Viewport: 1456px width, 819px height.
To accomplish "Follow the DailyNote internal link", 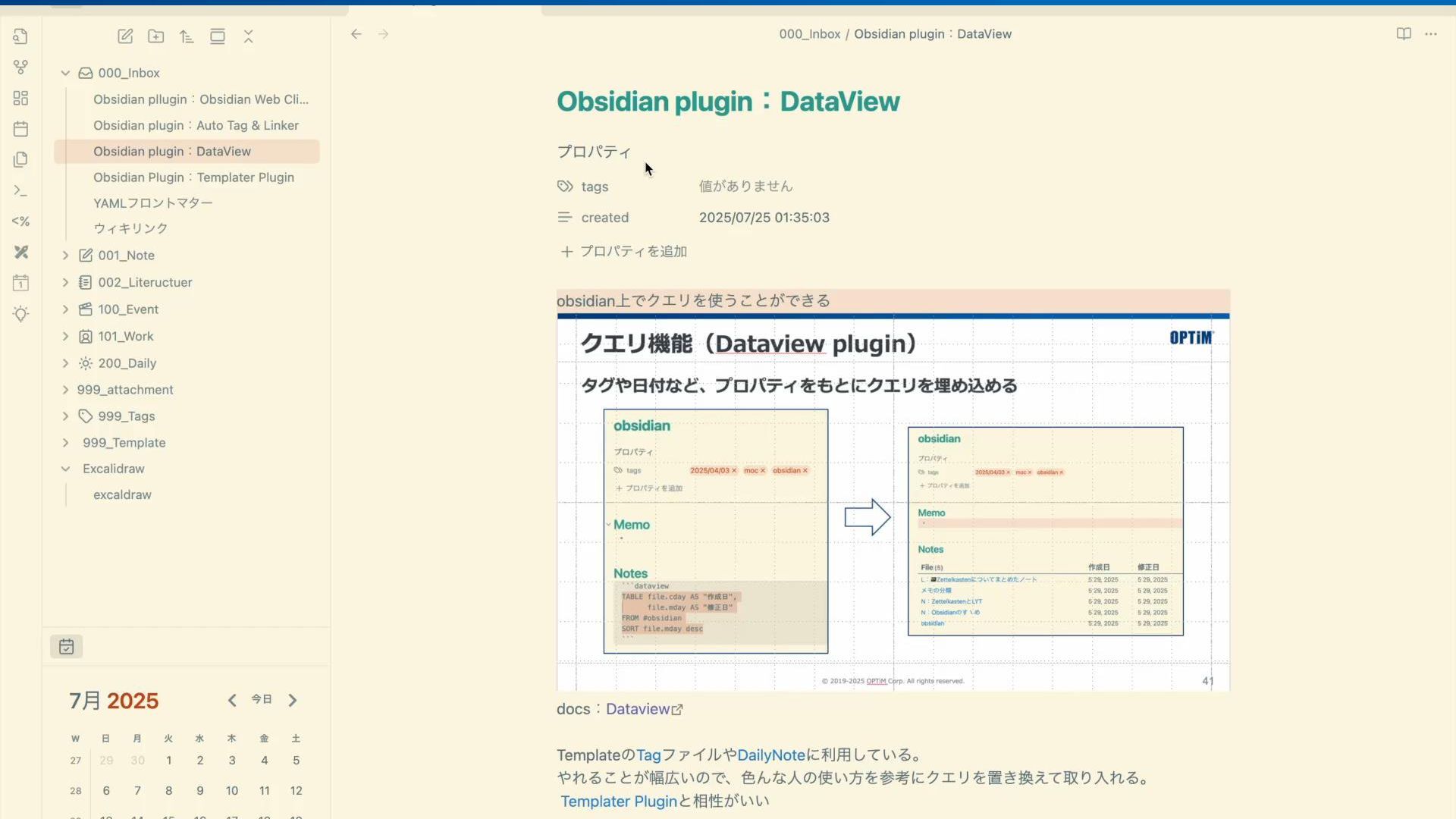I will (771, 755).
